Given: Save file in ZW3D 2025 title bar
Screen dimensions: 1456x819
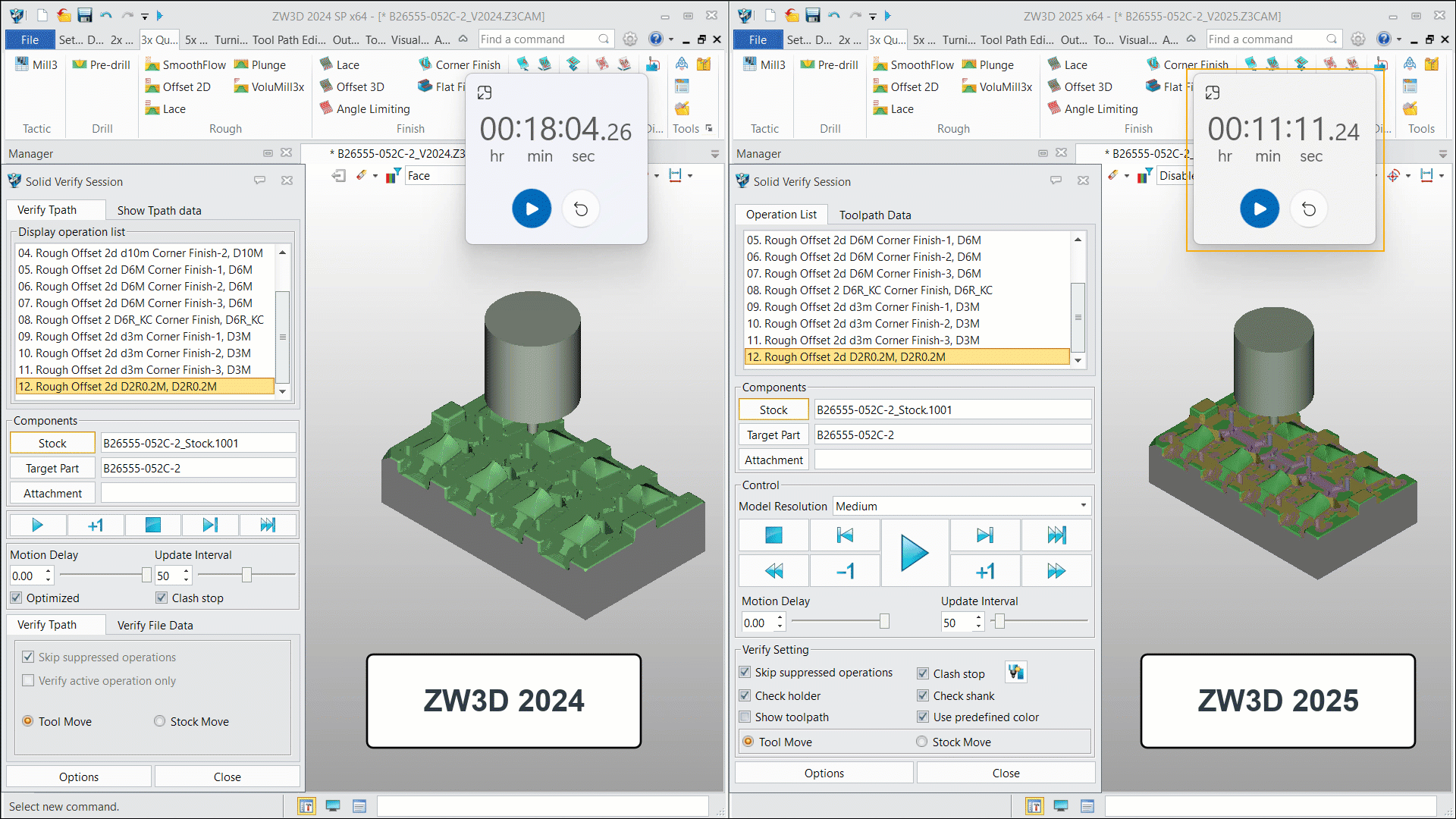Looking at the screenshot, I should 813,15.
